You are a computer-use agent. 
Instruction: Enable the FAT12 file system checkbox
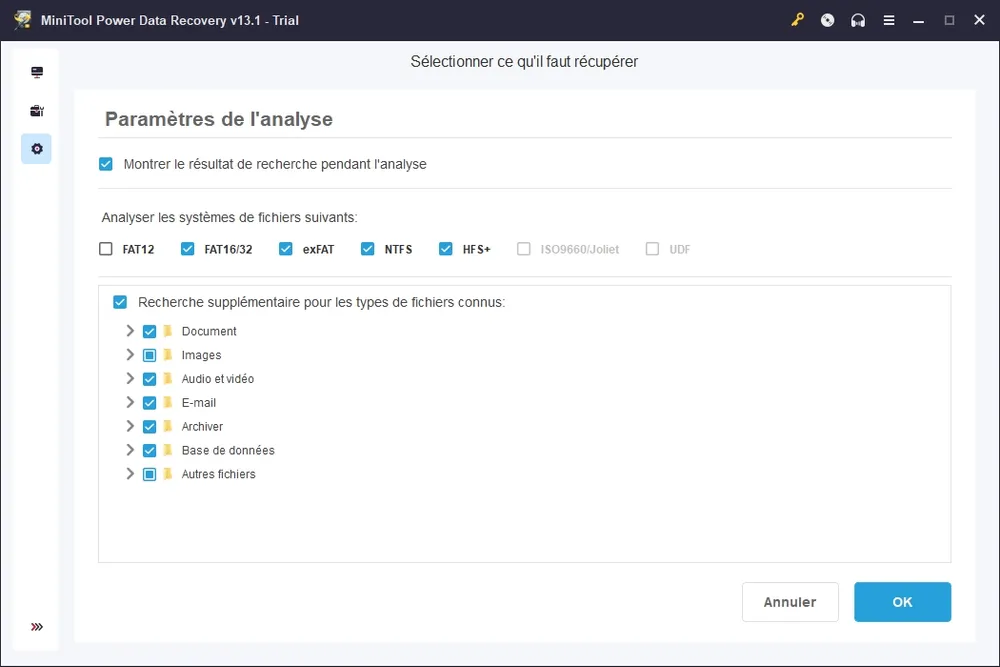click(106, 249)
